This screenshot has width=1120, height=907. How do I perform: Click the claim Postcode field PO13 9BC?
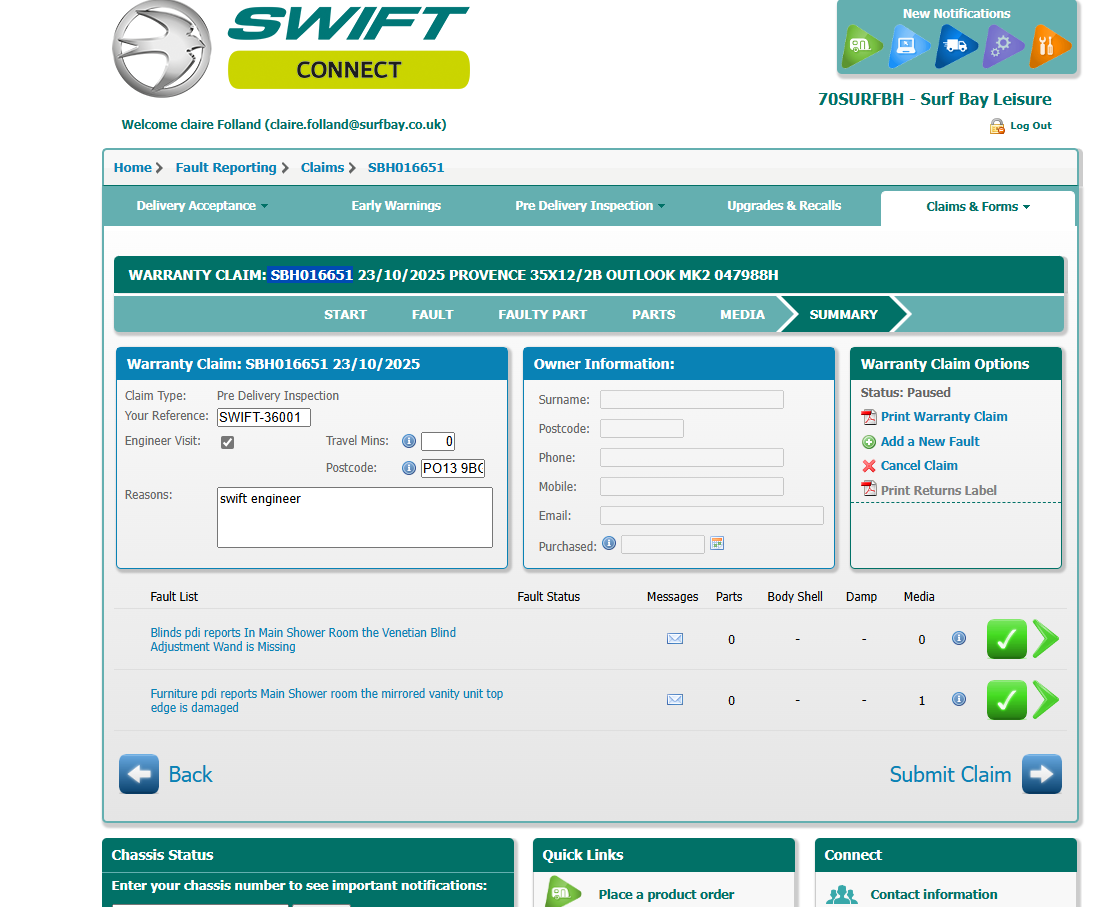[453, 468]
